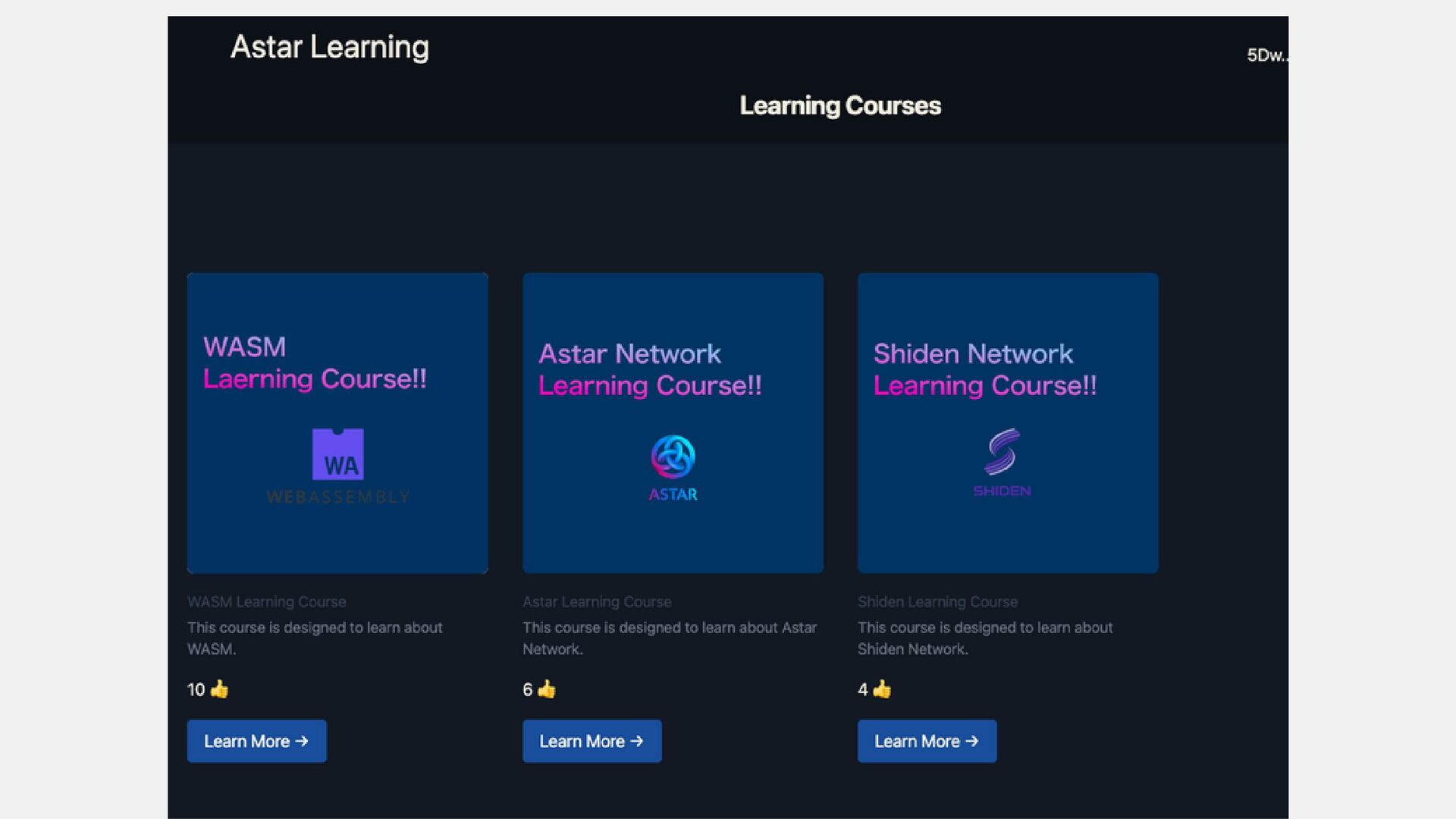Click the description 'learn about Shiden Network.'

pos(985,639)
